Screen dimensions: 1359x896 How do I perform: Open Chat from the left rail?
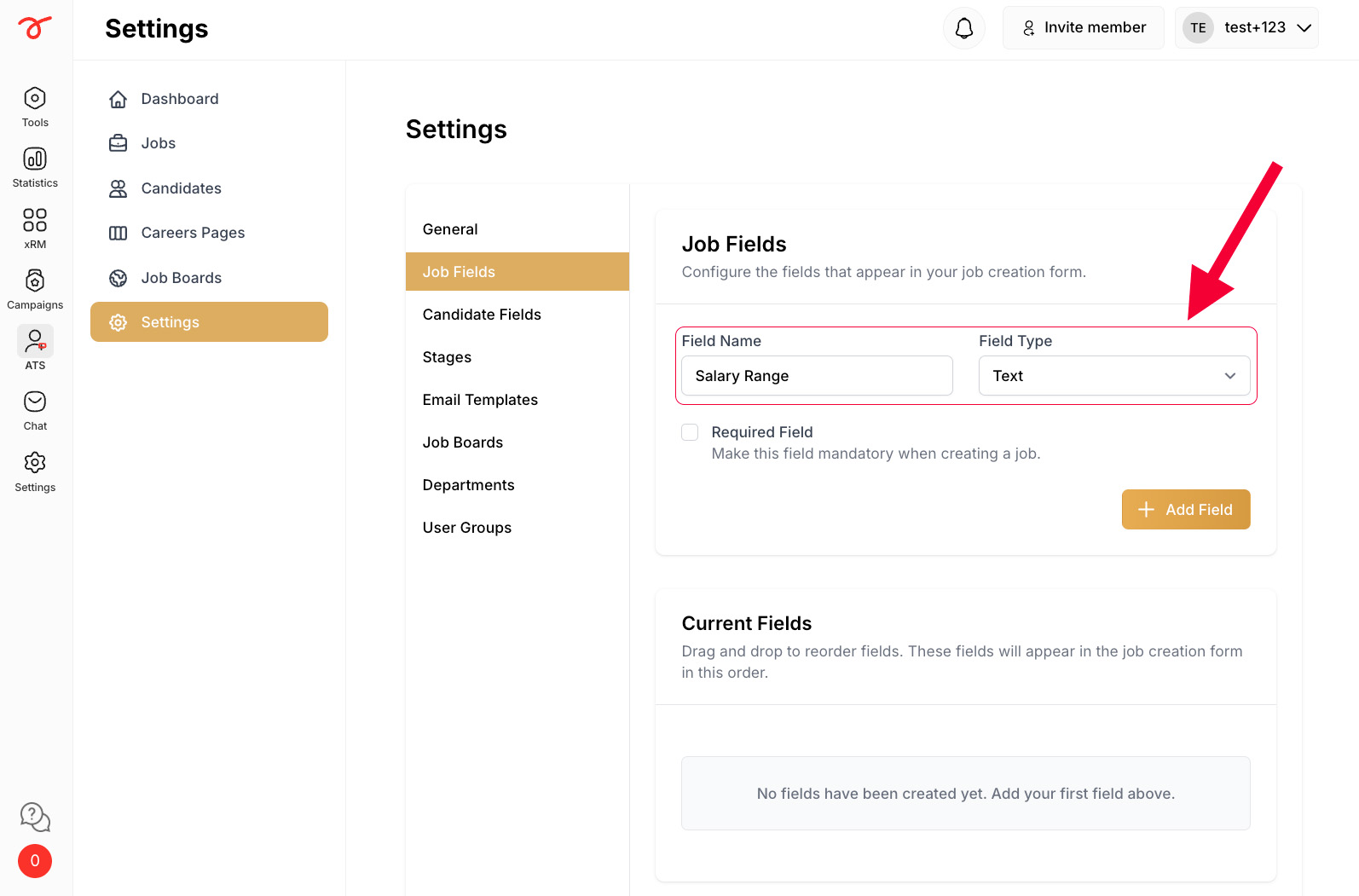[x=35, y=402]
